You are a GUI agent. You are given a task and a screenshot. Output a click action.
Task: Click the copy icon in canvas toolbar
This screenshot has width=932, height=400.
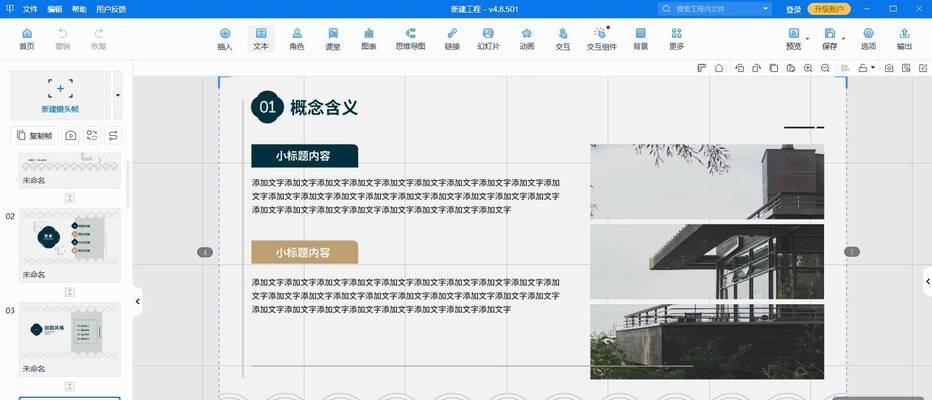pyautogui.click(x=773, y=68)
